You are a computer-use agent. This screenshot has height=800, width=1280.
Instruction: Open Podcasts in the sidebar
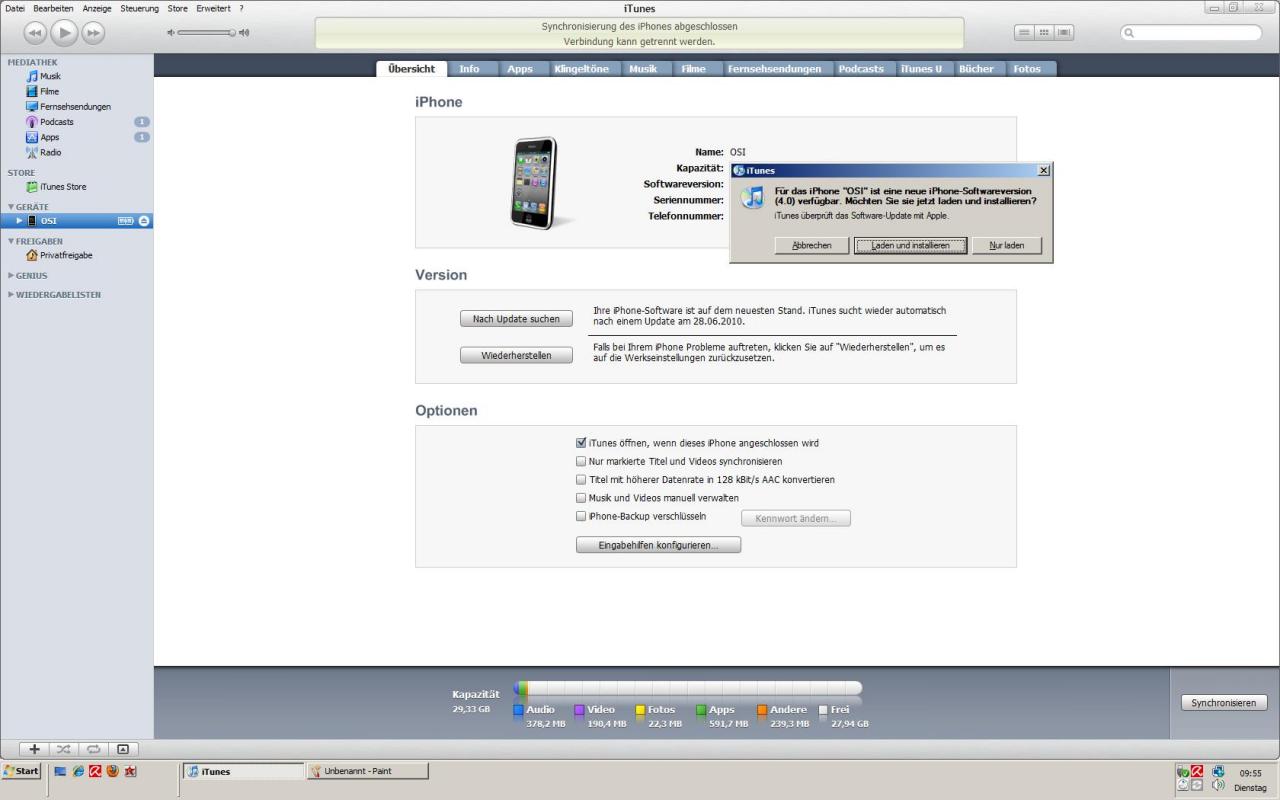[x=56, y=122]
